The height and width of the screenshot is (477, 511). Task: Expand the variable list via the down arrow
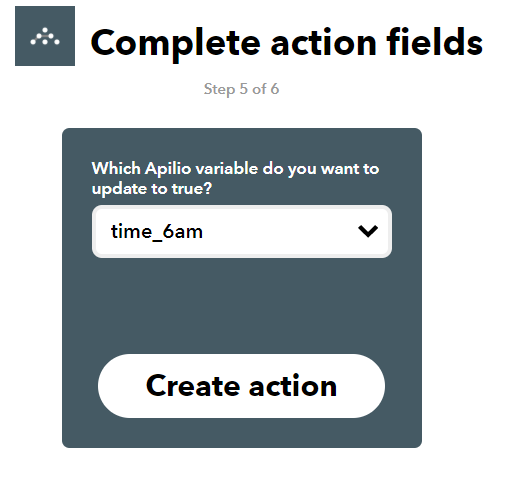point(368,231)
